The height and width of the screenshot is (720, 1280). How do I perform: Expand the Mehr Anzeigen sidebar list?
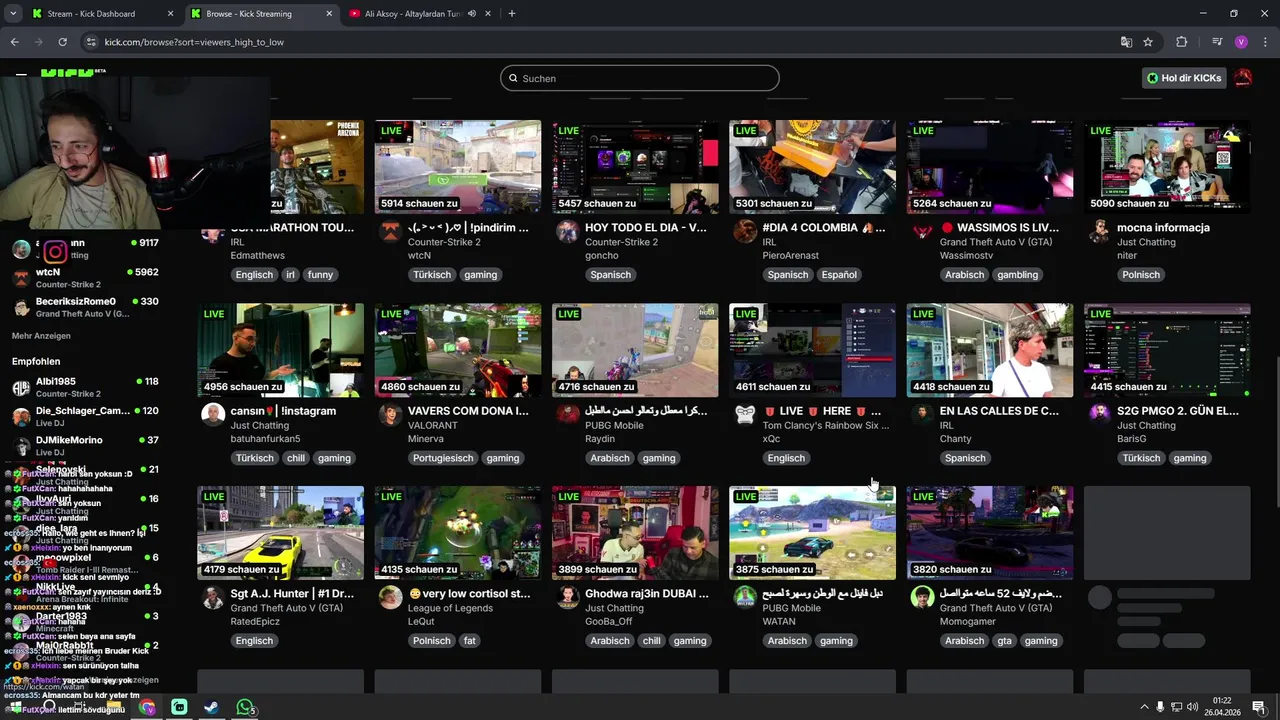(41, 336)
